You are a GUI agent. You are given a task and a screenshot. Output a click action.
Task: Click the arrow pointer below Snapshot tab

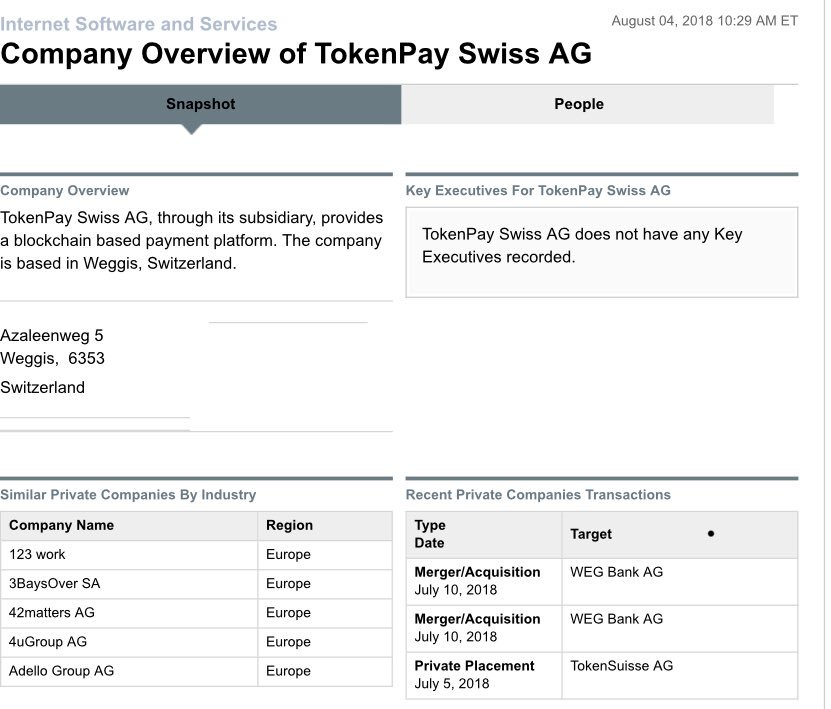coord(192,129)
